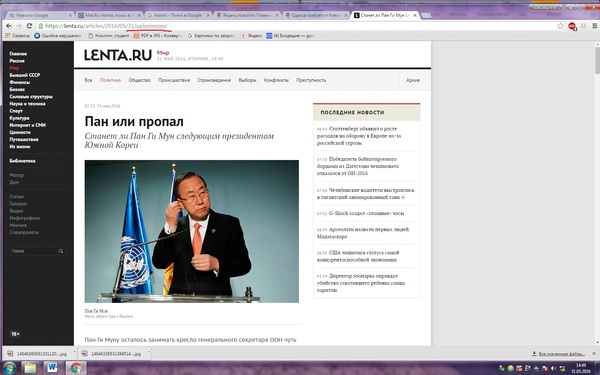
Task: Select the Конфликты section
Action: point(276,80)
